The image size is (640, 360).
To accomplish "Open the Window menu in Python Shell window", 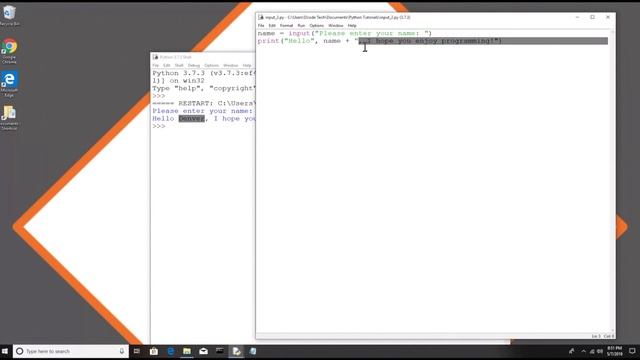I will point(230,65).
